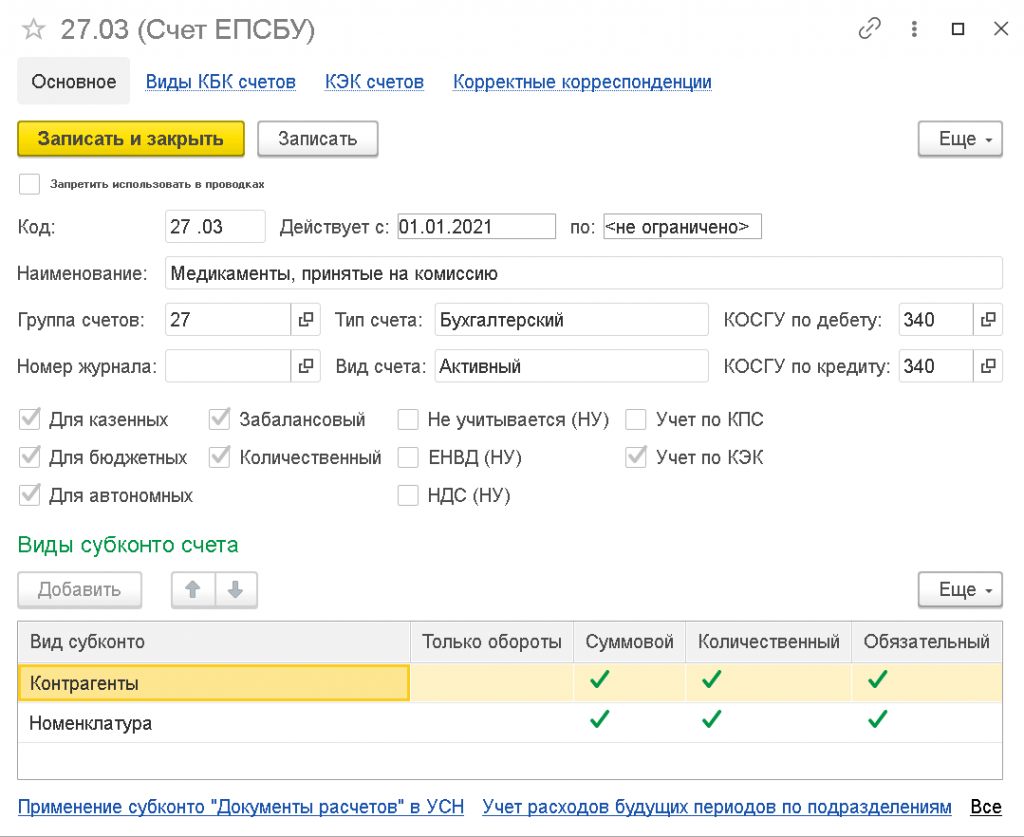
Task: Click the copy link icon in title bar
Action: [869, 30]
